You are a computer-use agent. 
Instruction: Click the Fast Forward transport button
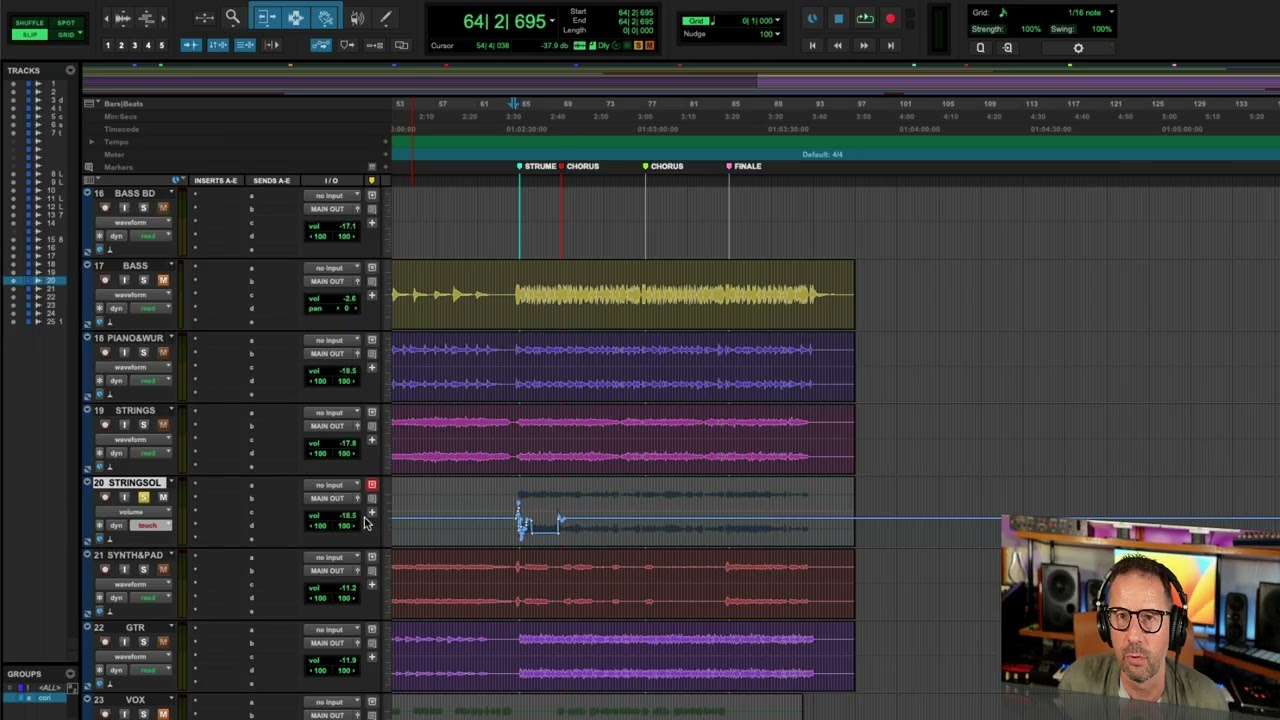(864, 45)
